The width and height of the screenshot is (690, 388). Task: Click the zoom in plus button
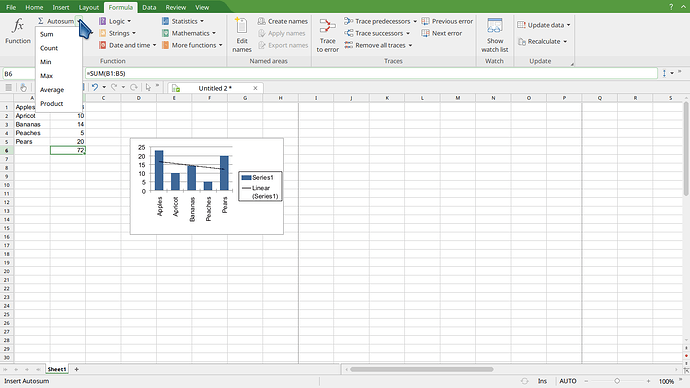pos(648,381)
